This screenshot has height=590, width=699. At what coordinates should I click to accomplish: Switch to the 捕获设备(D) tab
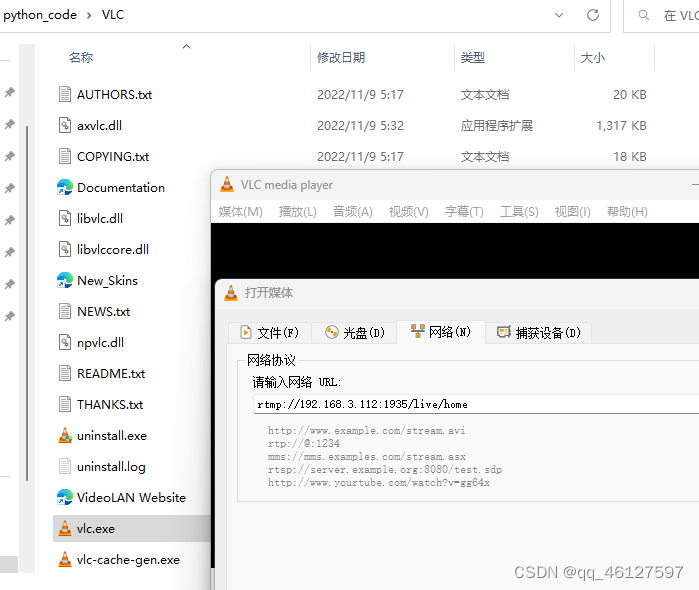tap(539, 333)
